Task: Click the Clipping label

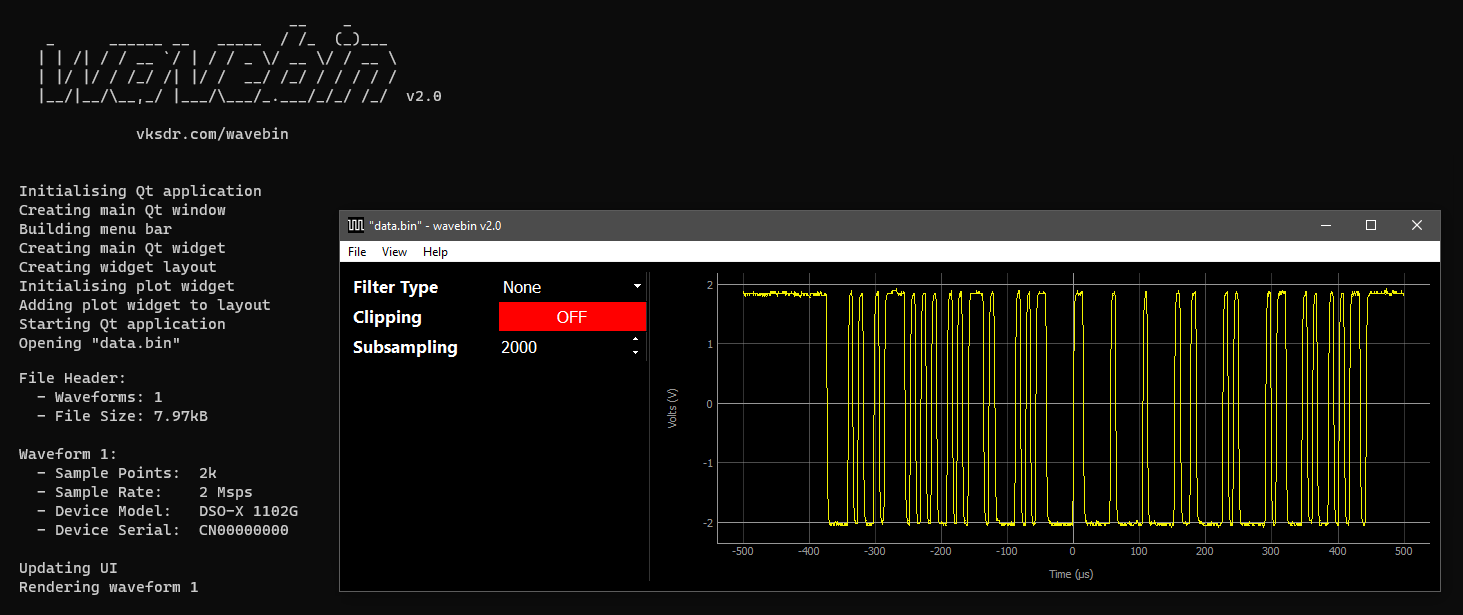Action: (387, 317)
